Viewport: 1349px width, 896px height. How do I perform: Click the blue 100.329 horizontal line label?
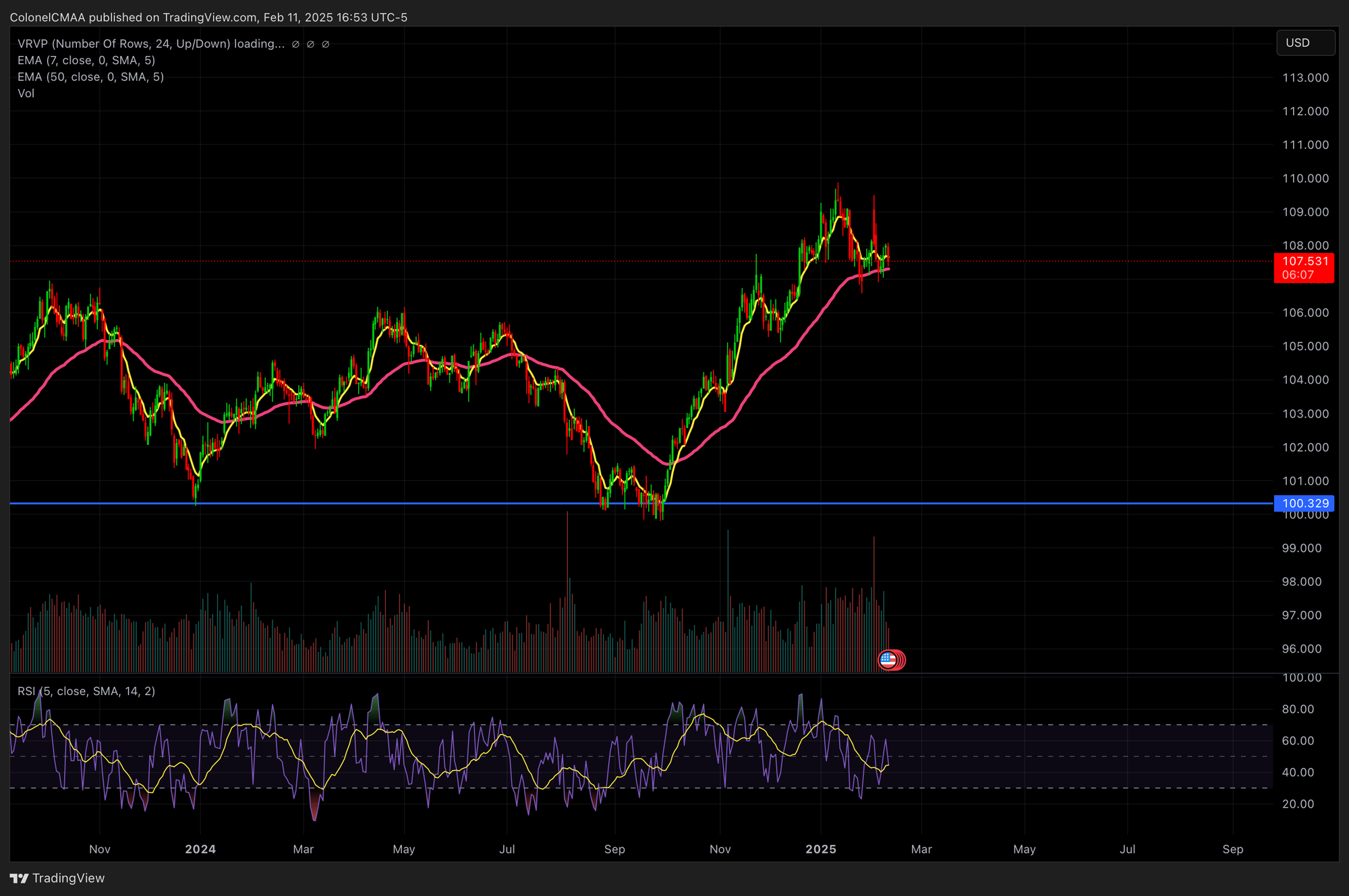click(1303, 503)
